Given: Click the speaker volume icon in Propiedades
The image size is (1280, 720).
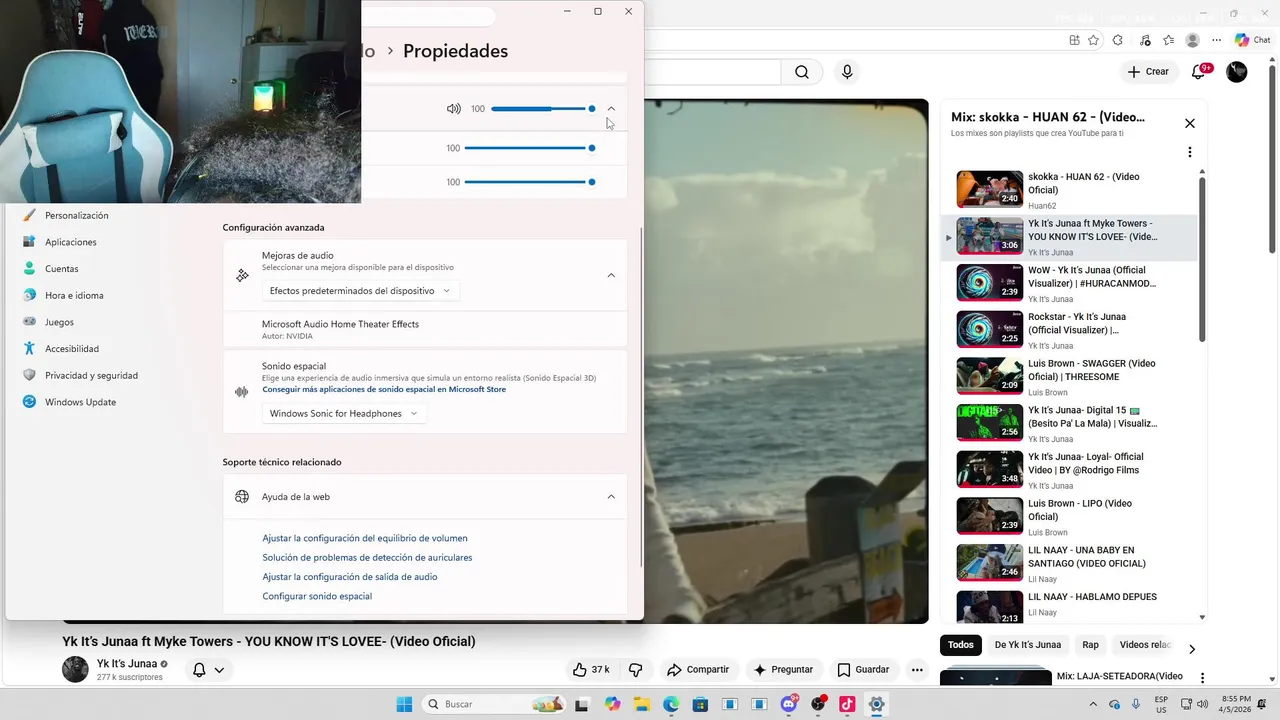Looking at the screenshot, I should pyautogui.click(x=454, y=109).
